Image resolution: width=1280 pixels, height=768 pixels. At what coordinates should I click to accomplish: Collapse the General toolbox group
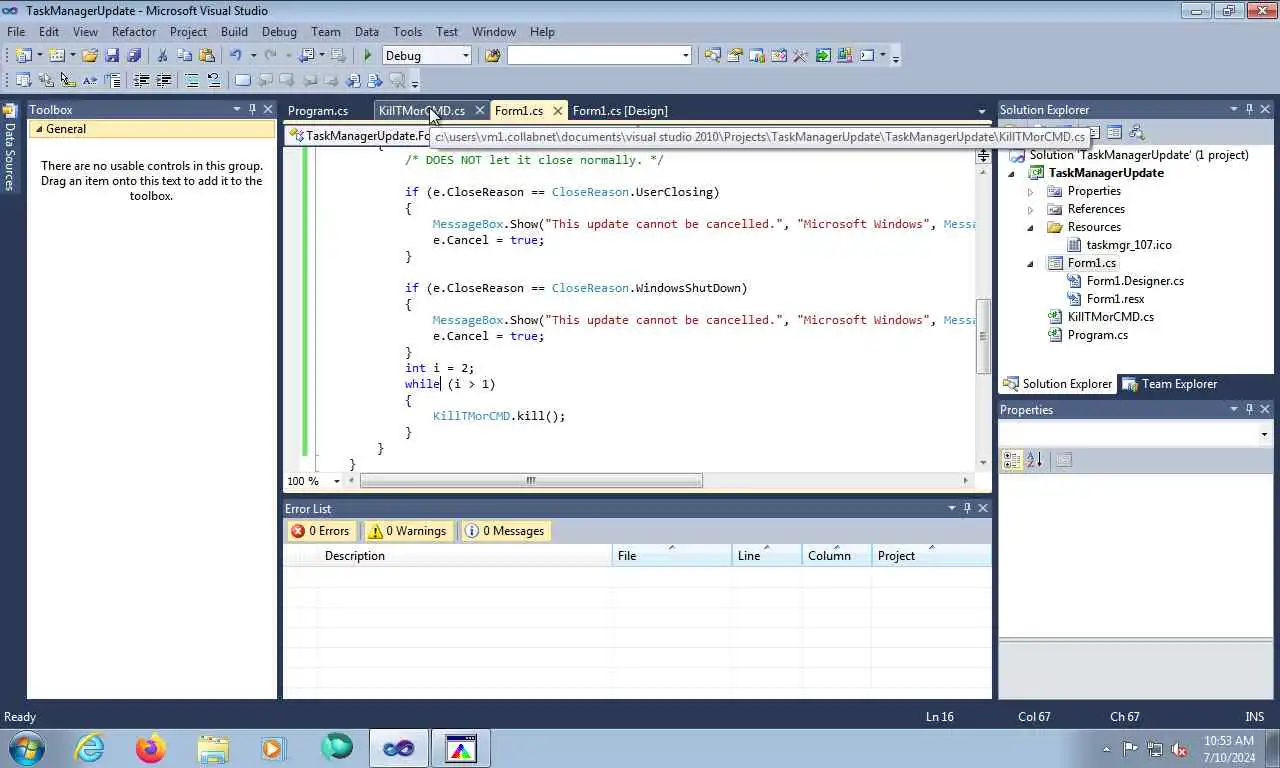(x=38, y=129)
